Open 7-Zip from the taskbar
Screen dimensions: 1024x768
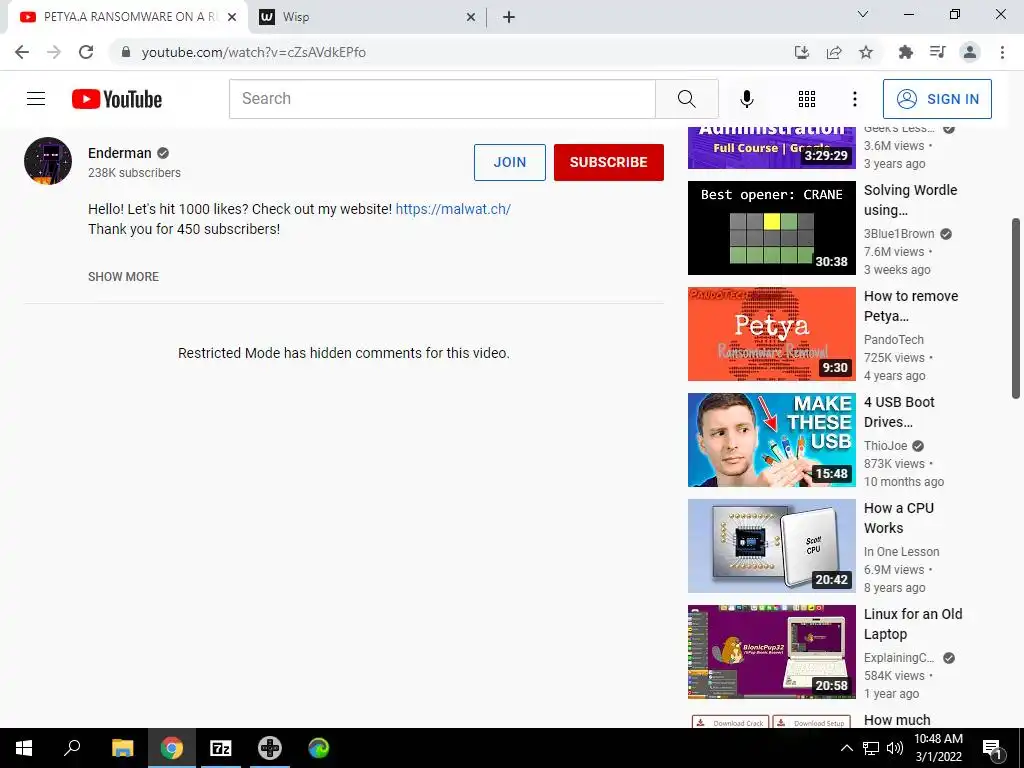click(221, 748)
